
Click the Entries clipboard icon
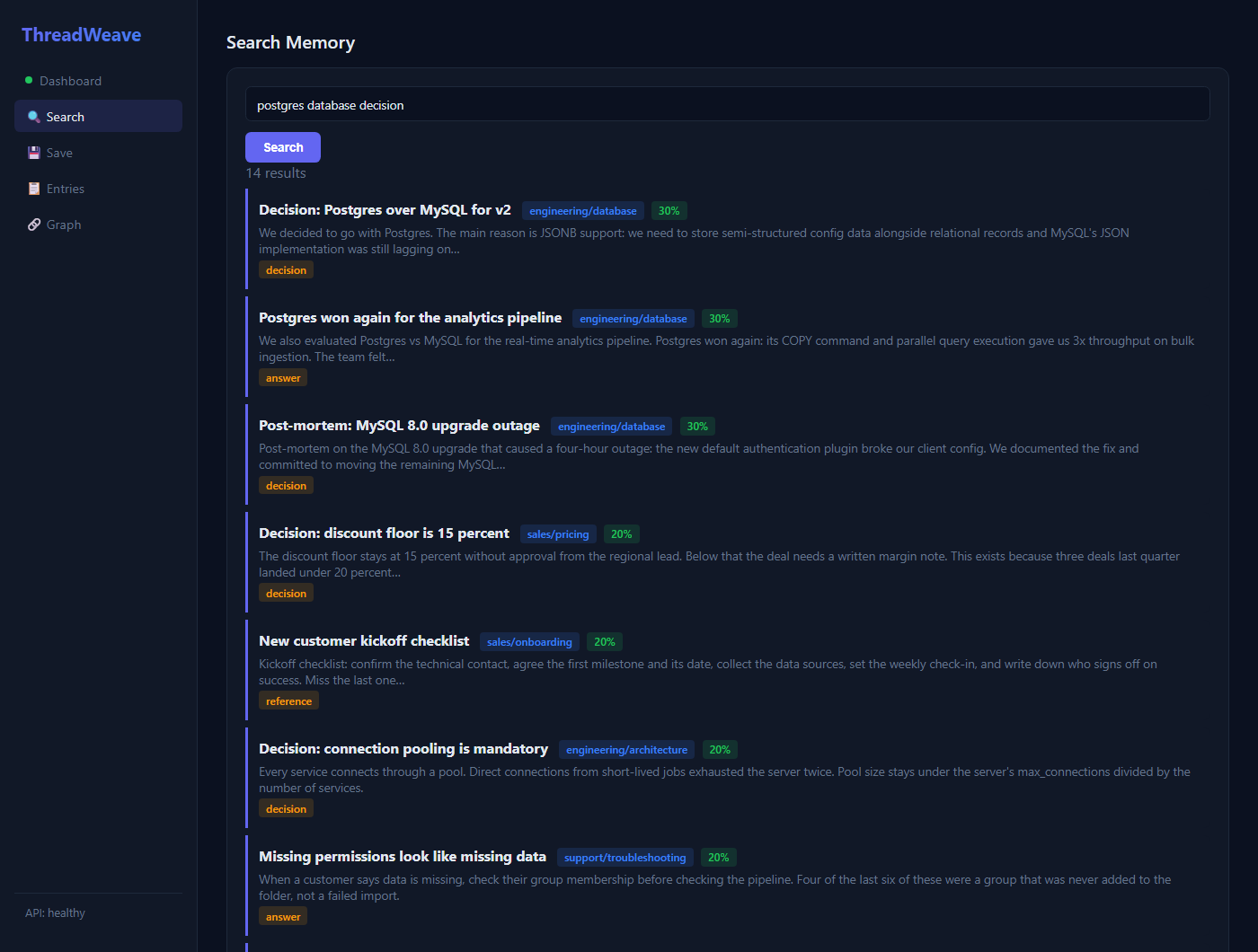(x=34, y=189)
